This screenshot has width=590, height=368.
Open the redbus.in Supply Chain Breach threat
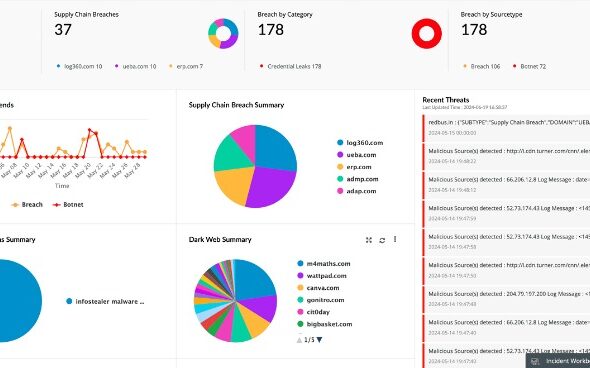click(x=506, y=128)
